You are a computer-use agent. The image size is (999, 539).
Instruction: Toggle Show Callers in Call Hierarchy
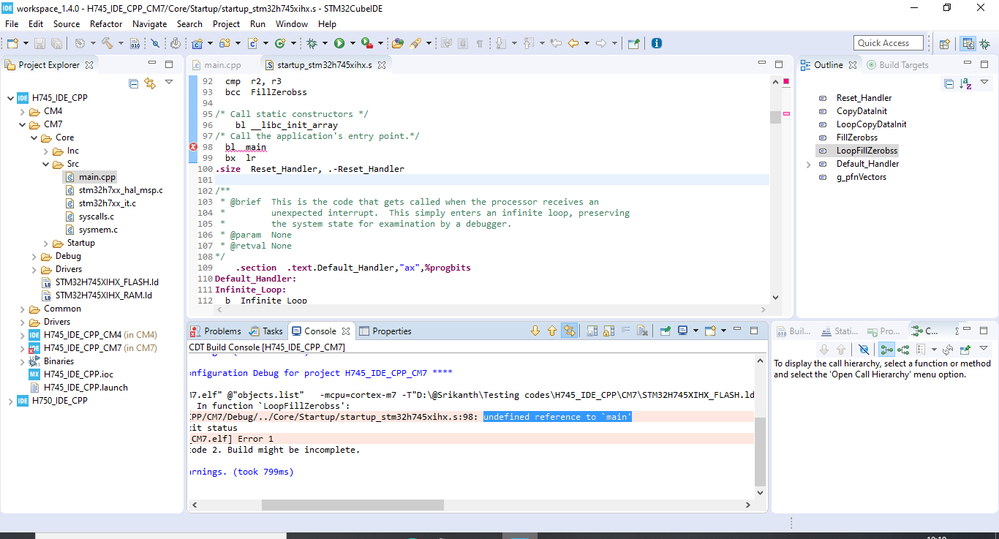pos(886,349)
